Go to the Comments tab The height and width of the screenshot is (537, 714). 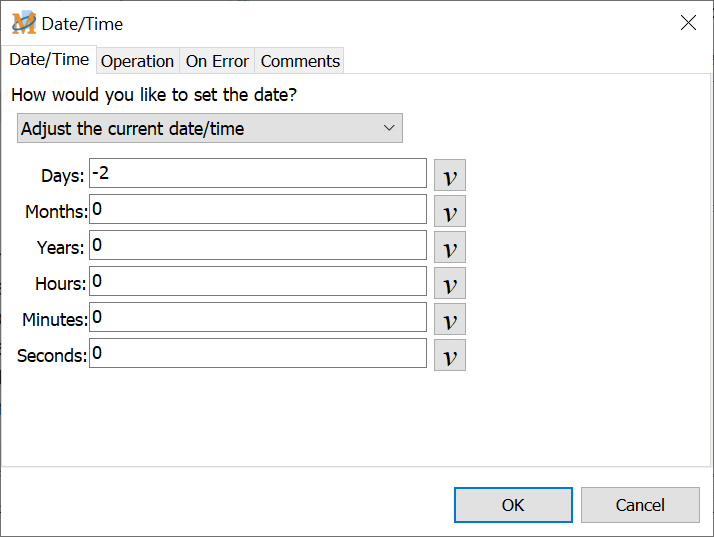coord(300,61)
